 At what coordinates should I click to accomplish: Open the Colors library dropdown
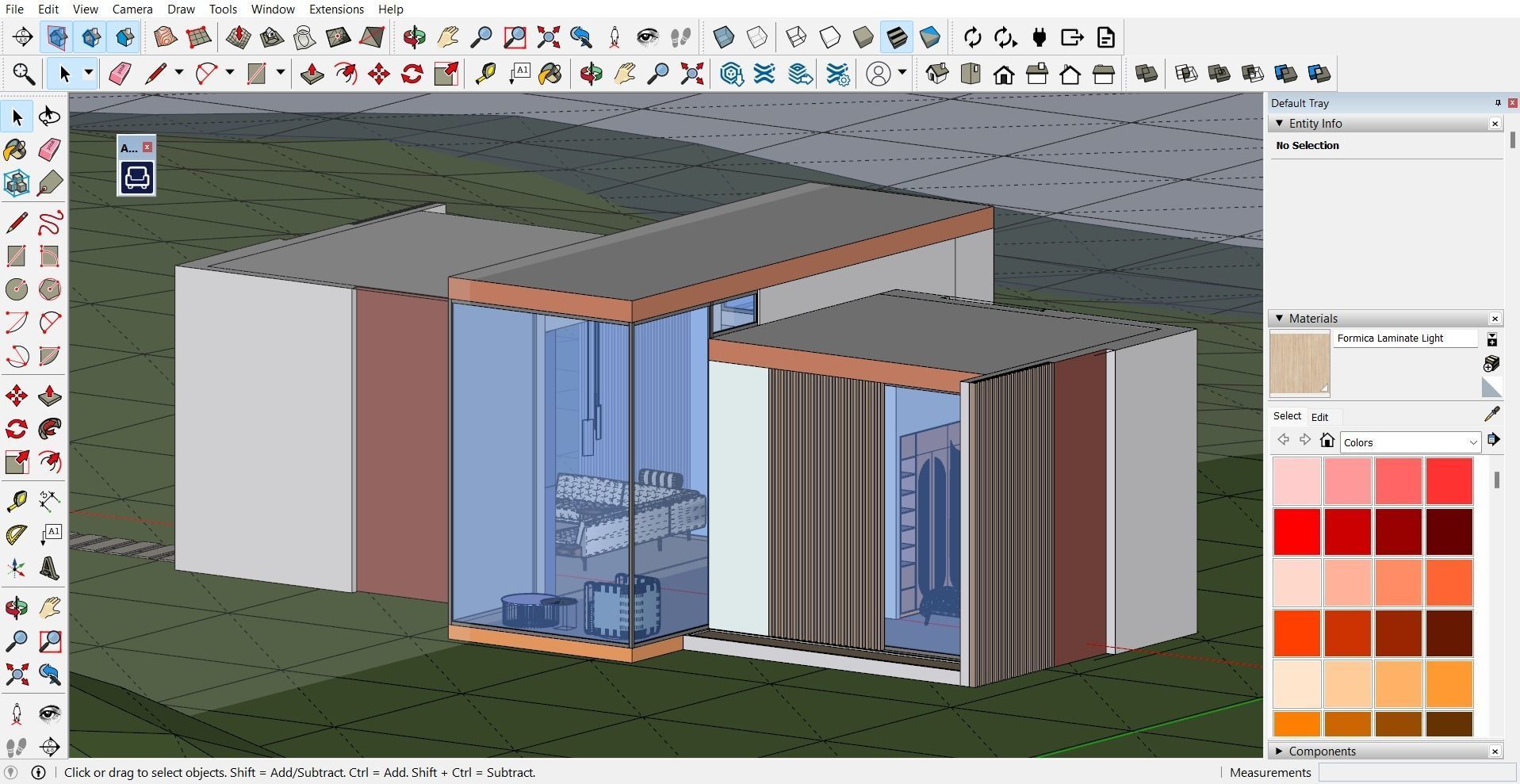[1410, 442]
